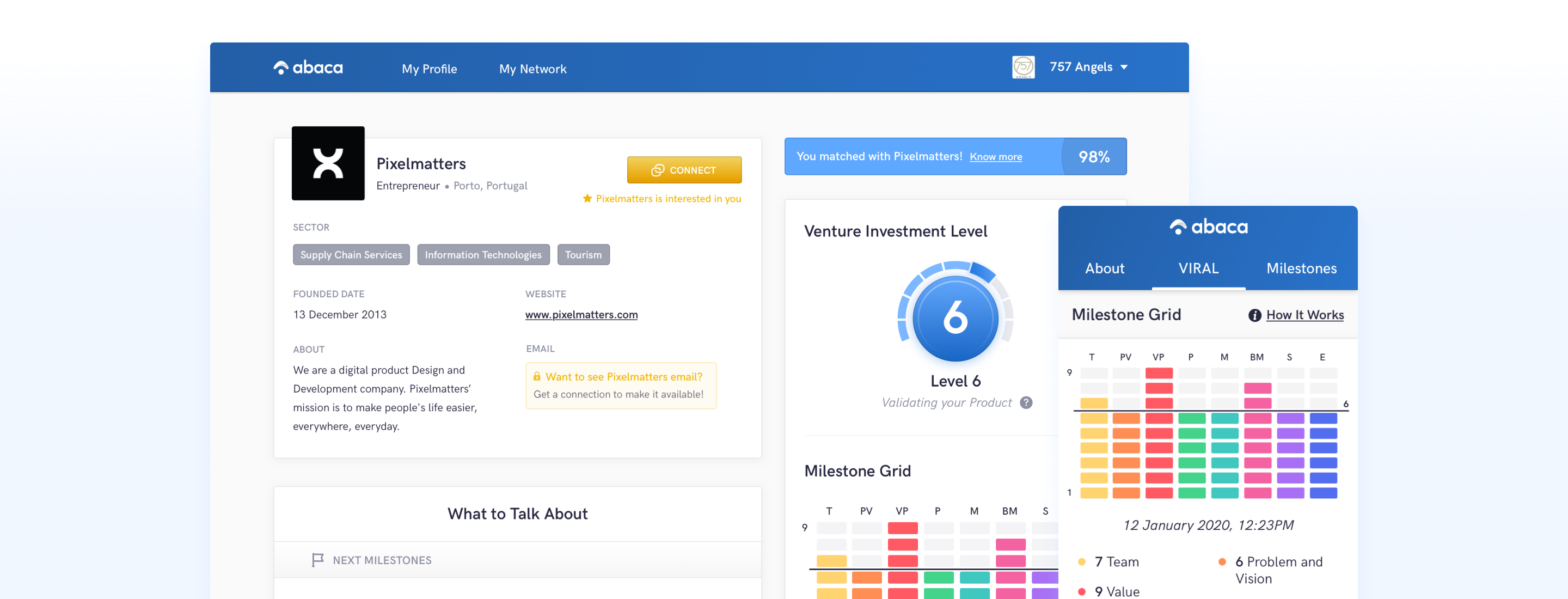
Task: Click the question mark help icon
Action: coord(1026,402)
